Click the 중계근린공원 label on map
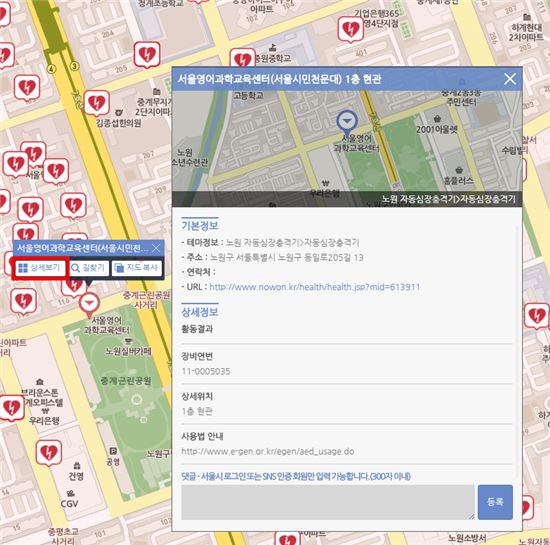Screen dimensions: 550x545 click(126, 381)
